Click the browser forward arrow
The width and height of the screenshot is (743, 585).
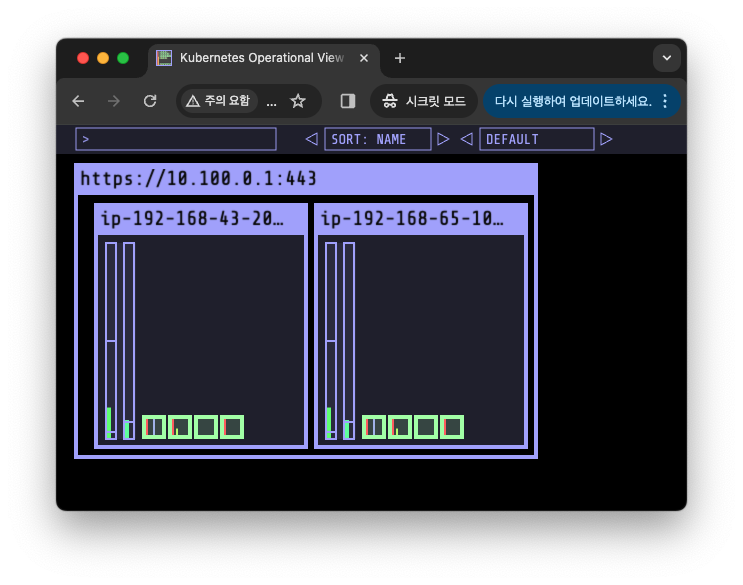point(114,101)
